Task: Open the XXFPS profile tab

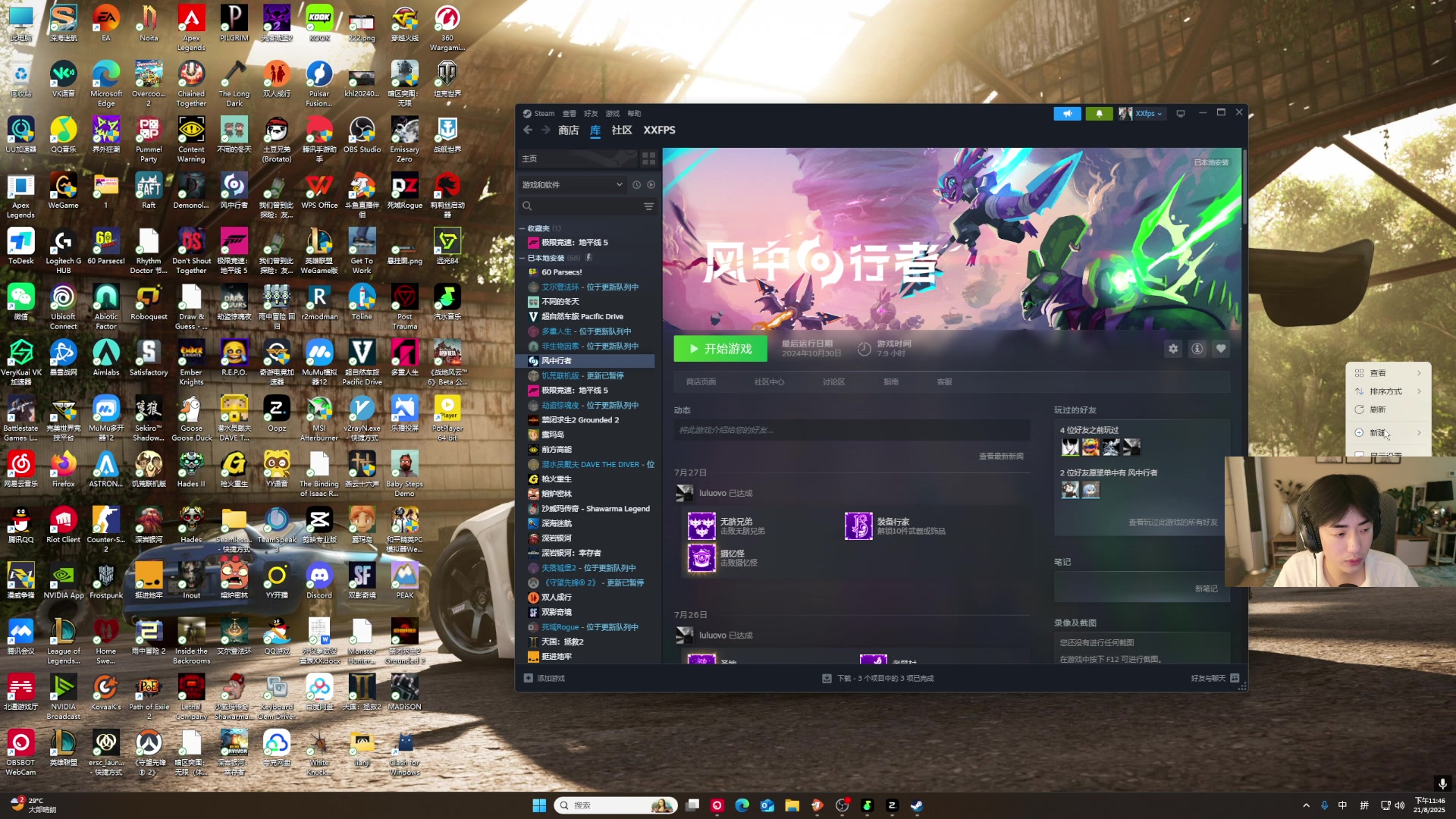Action: (x=659, y=130)
